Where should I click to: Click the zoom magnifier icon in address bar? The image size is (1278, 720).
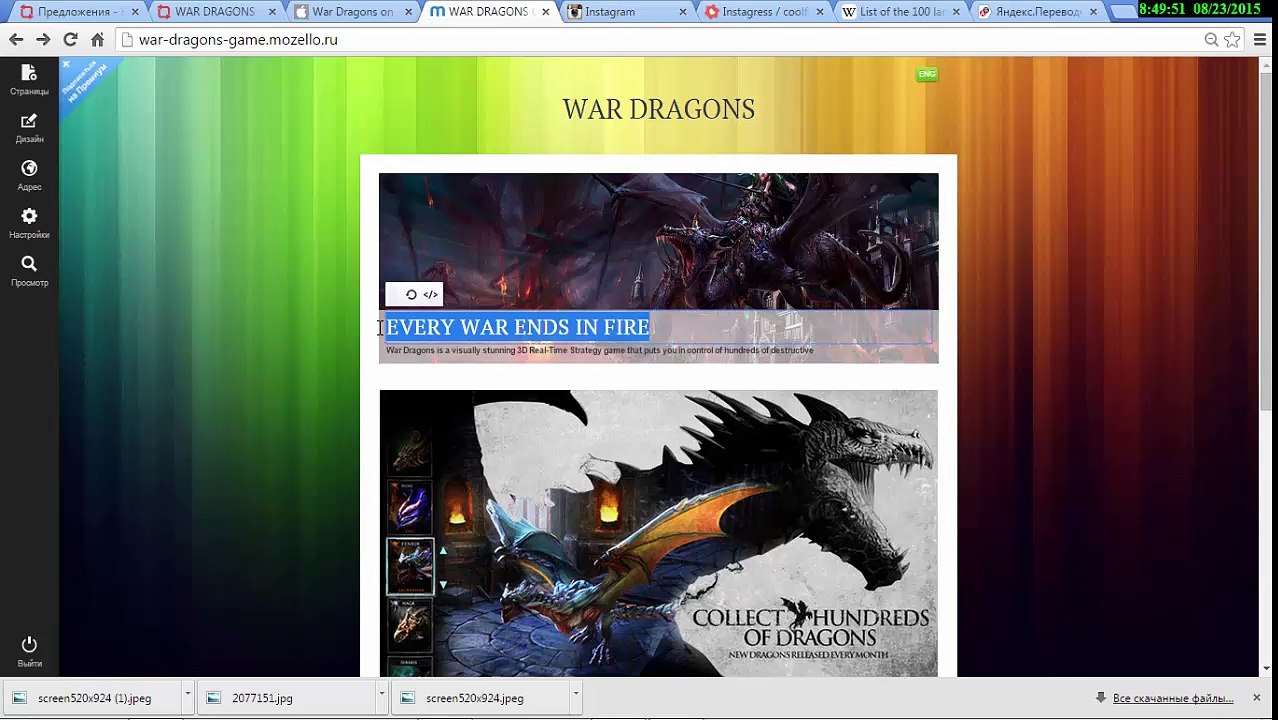pyautogui.click(x=1211, y=40)
